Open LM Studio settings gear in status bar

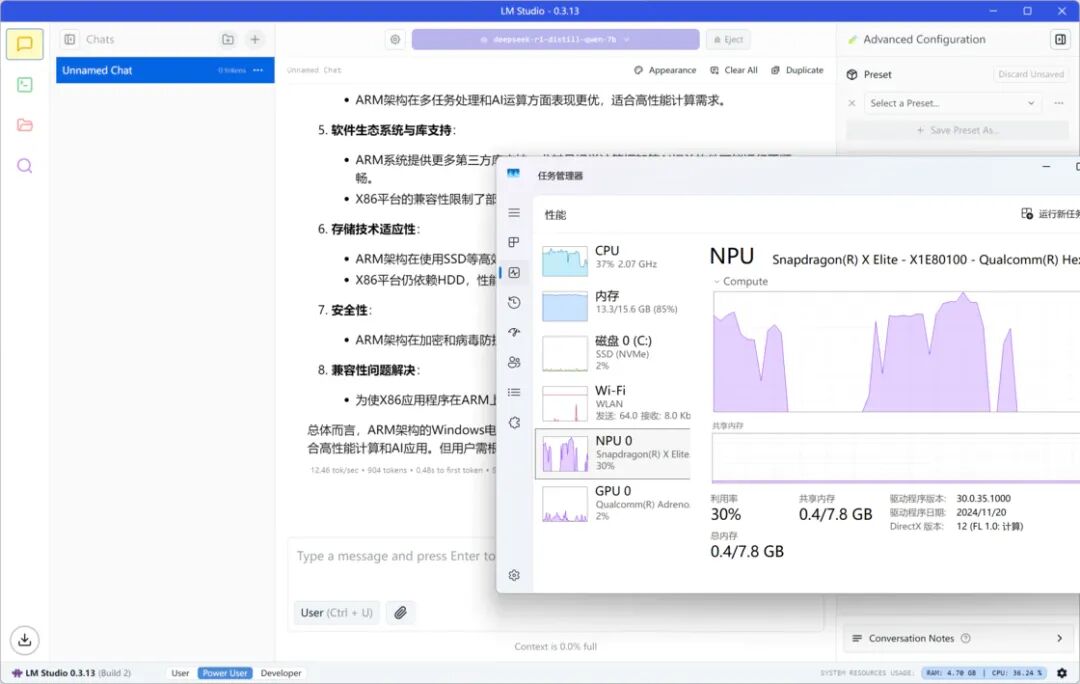(x=1062, y=673)
